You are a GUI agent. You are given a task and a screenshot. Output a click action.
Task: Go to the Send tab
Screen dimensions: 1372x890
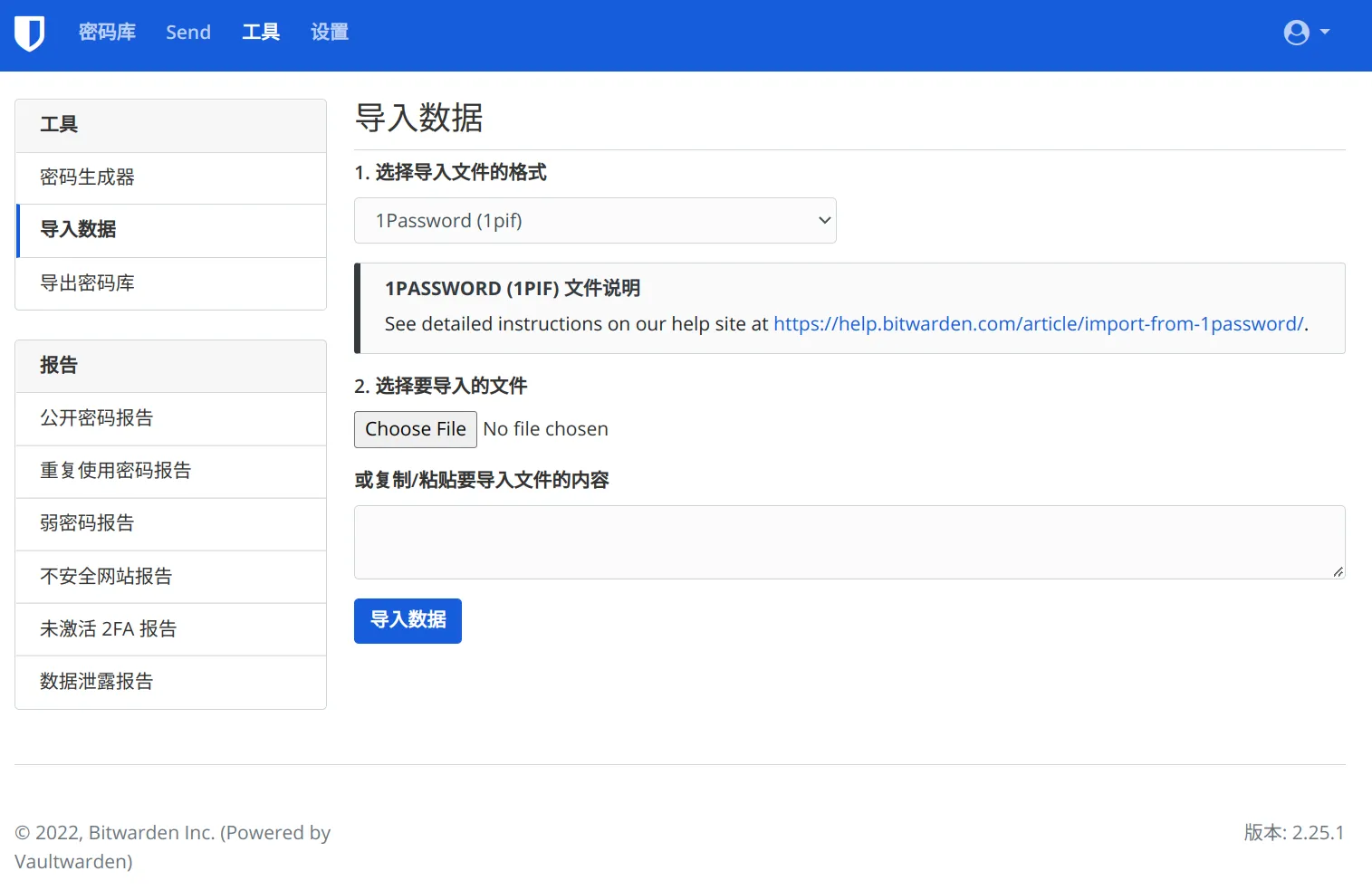click(x=188, y=33)
